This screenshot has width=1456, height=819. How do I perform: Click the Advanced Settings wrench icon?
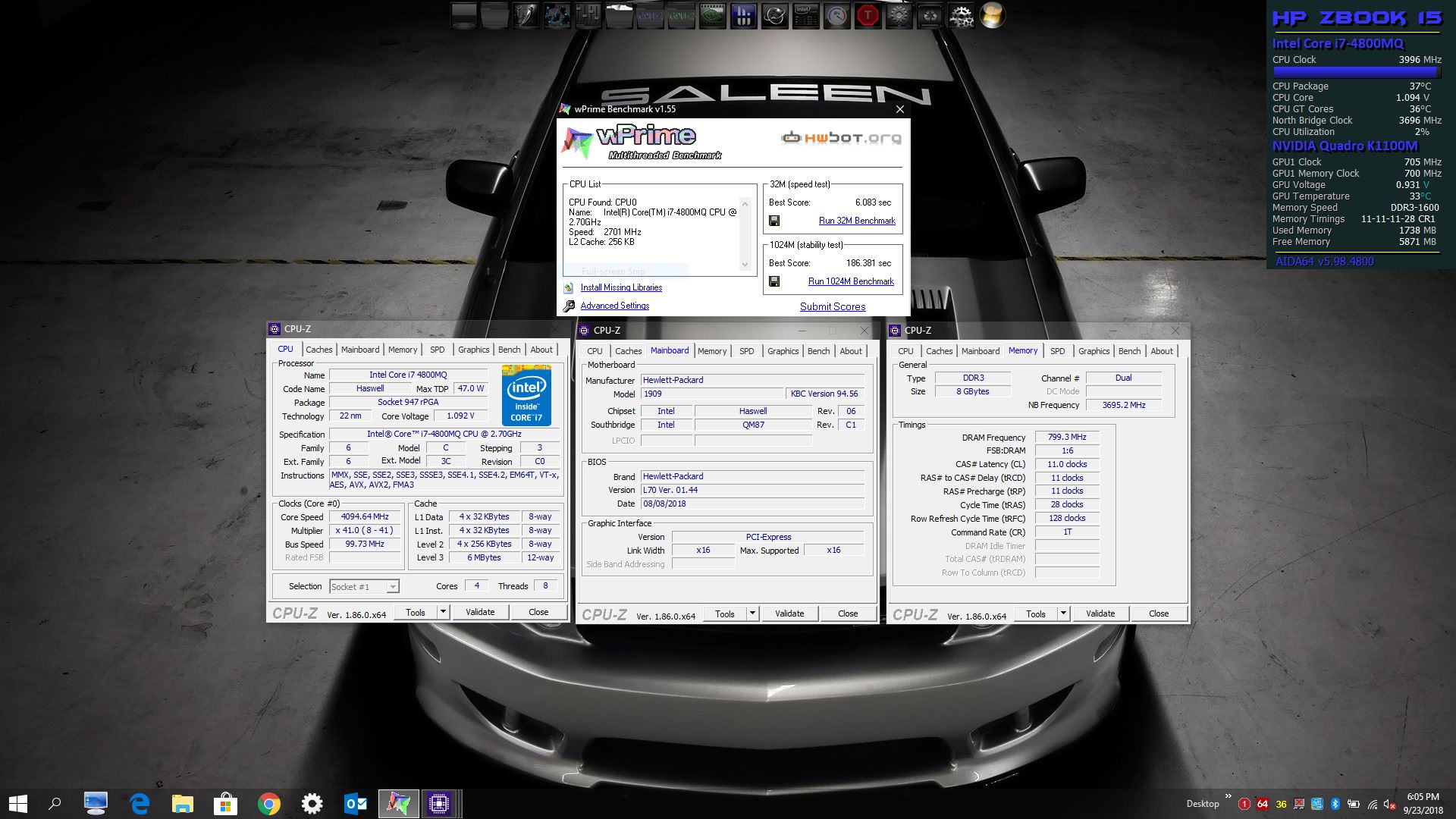(569, 306)
